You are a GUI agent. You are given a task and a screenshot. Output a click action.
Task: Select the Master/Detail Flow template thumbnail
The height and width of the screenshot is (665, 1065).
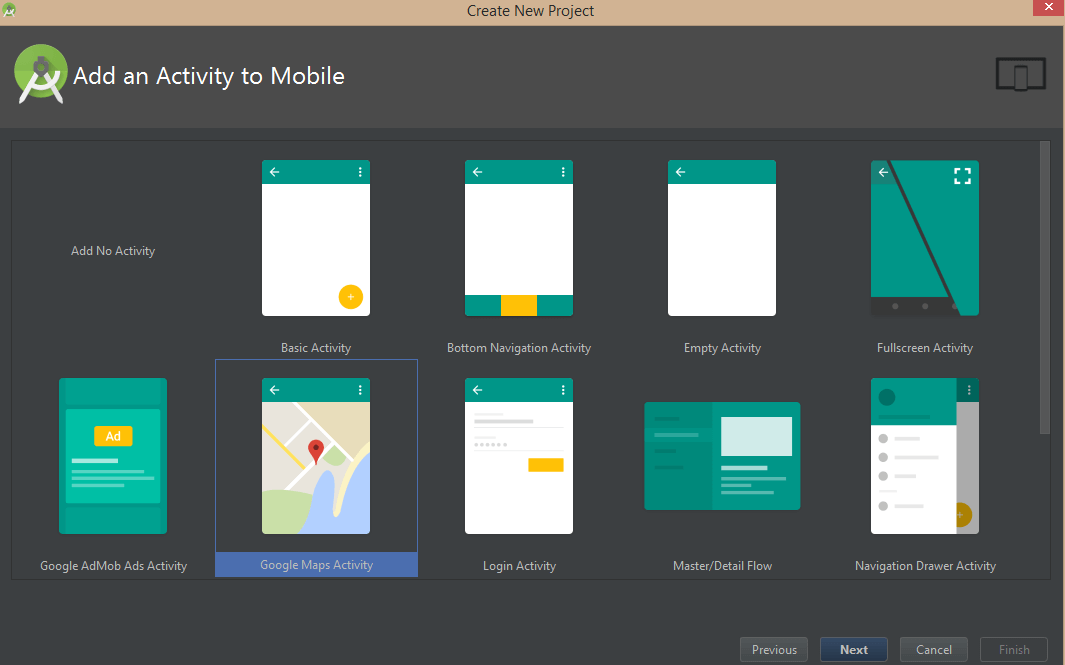click(x=722, y=456)
